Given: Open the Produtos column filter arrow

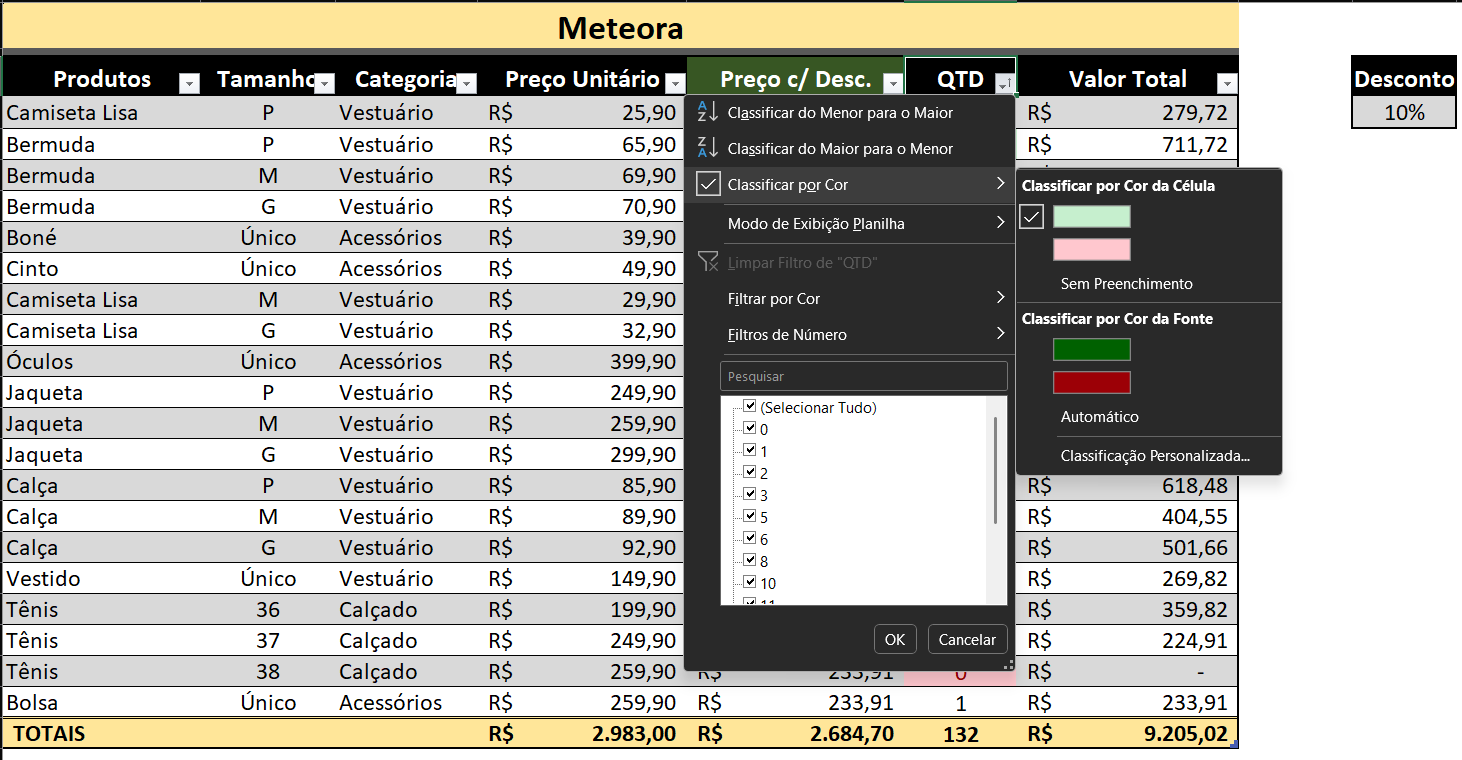Looking at the screenshot, I should tap(189, 83).
